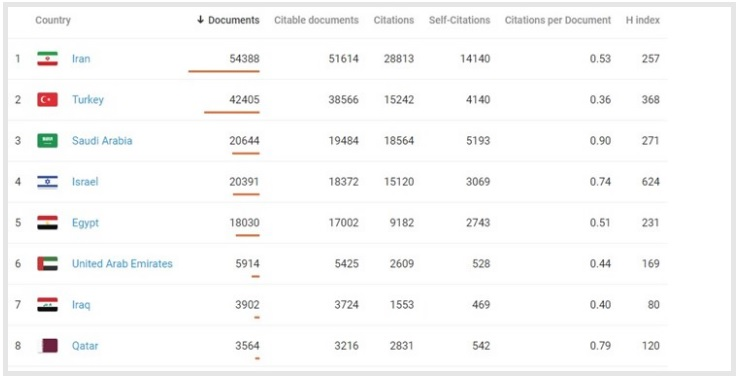Select Qatar documents value 3564
The height and width of the screenshot is (377, 740).
pyautogui.click(x=247, y=346)
